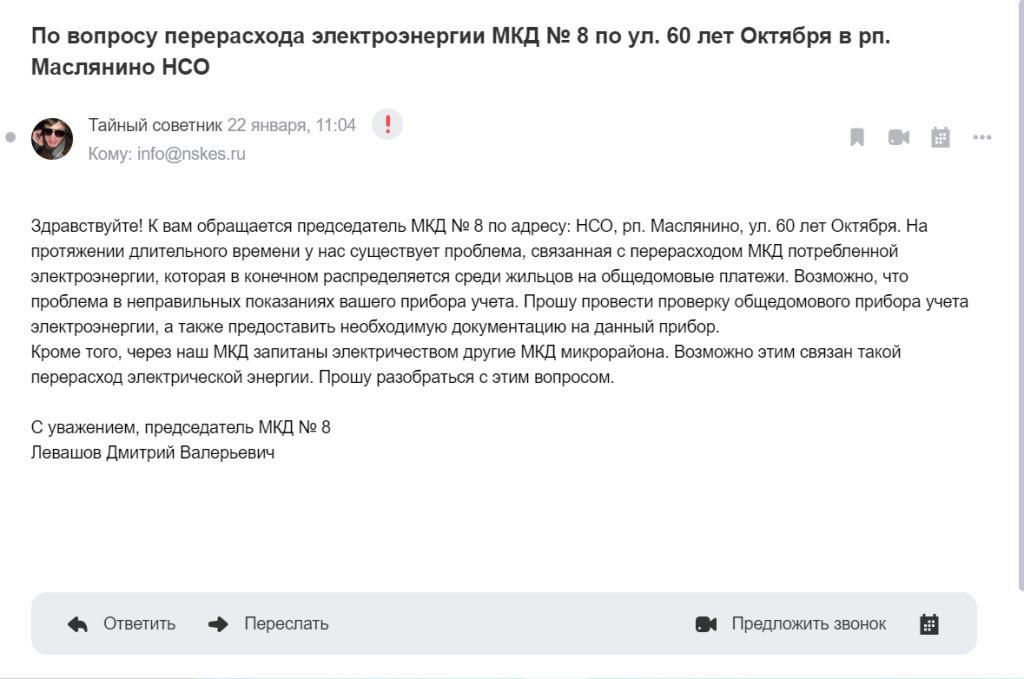Click the calendar icon in bottom action bar
Screen dimensions: 1024x679
pyautogui.click(x=929, y=624)
